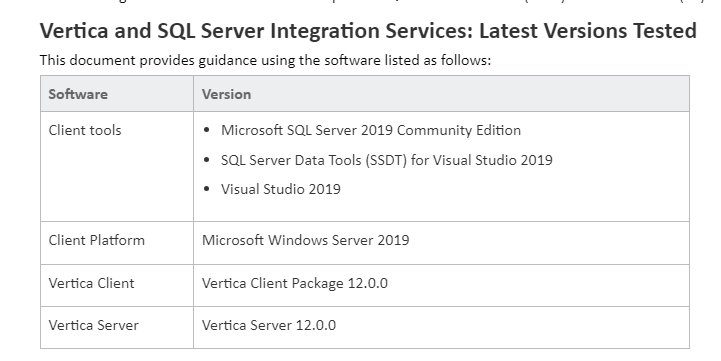The height and width of the screenshot is (361, 721).
Task: Click 'Vertica Client Package 12.0.0' cell
Action: tap(441, 286)
